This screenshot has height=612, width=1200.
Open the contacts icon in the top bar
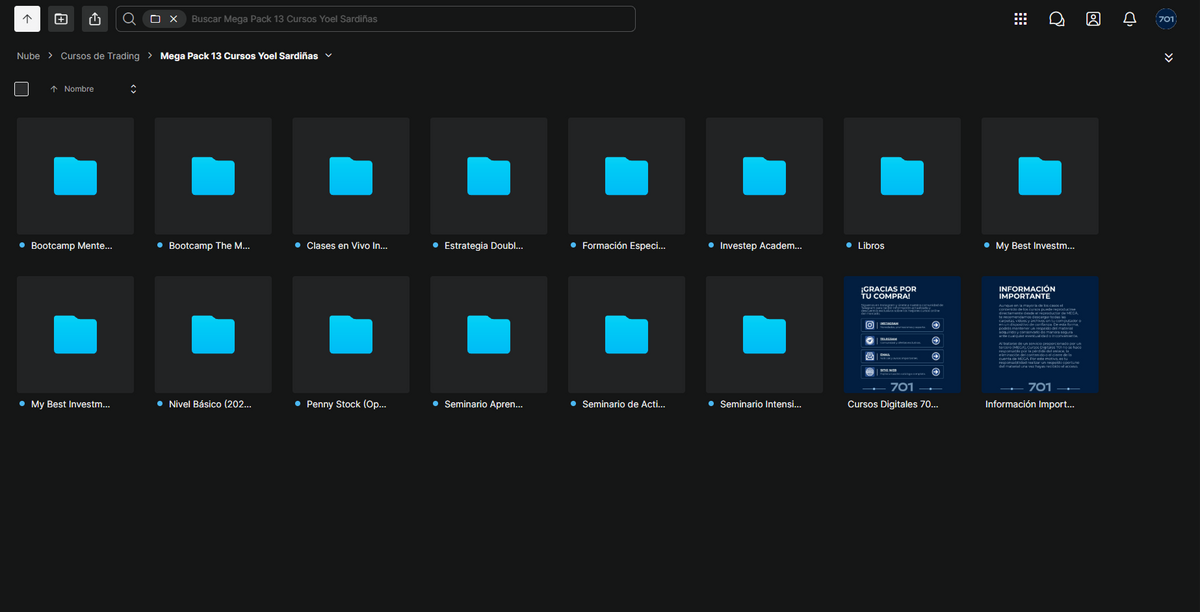pyautogui.click(x=1093, y=19)
